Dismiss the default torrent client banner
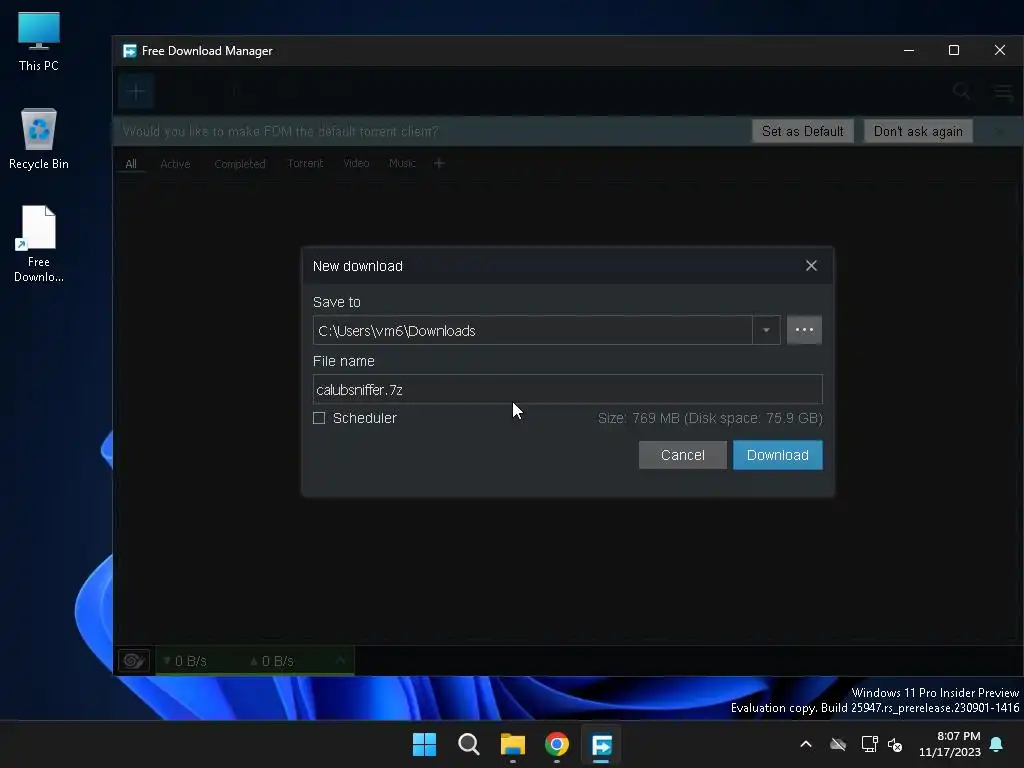 click(x=999, y=131)
